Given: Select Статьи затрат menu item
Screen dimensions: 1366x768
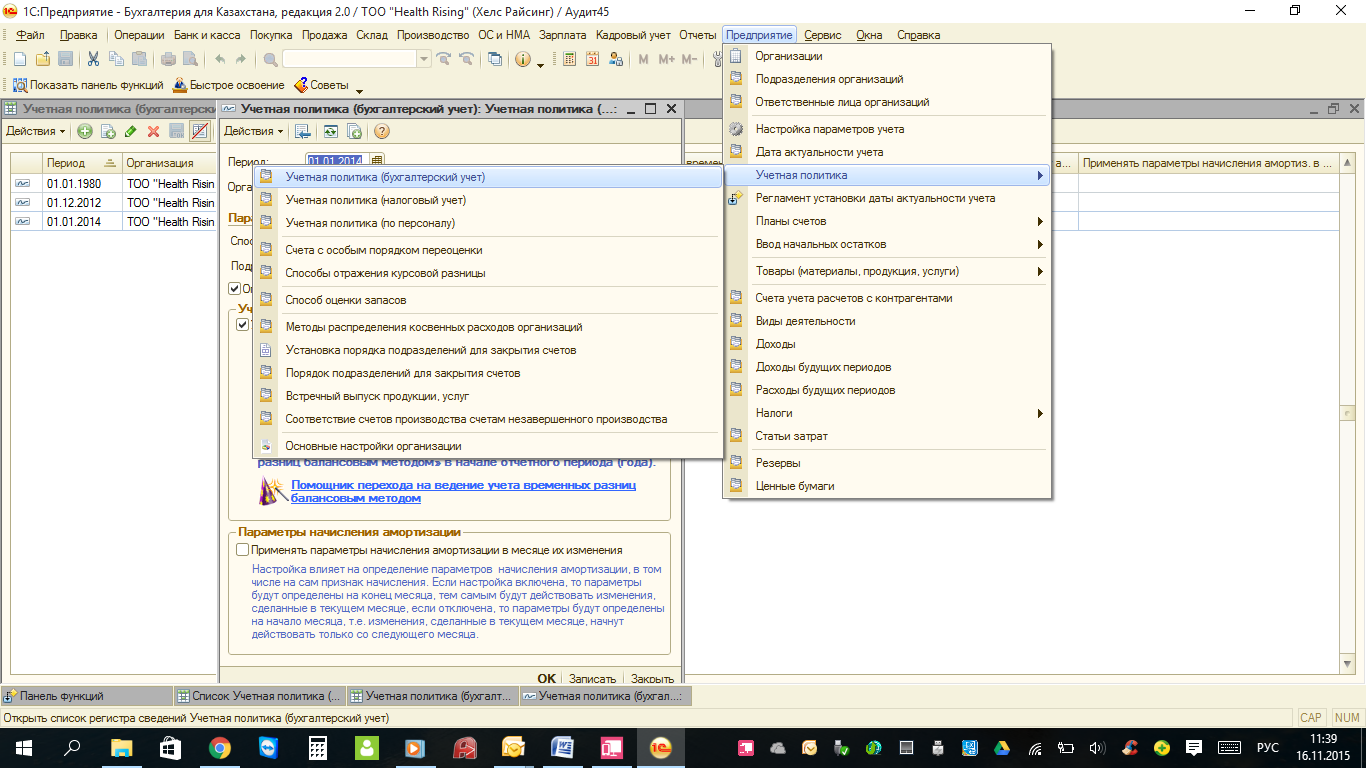Looking at the screenshot, I should 887,436.
